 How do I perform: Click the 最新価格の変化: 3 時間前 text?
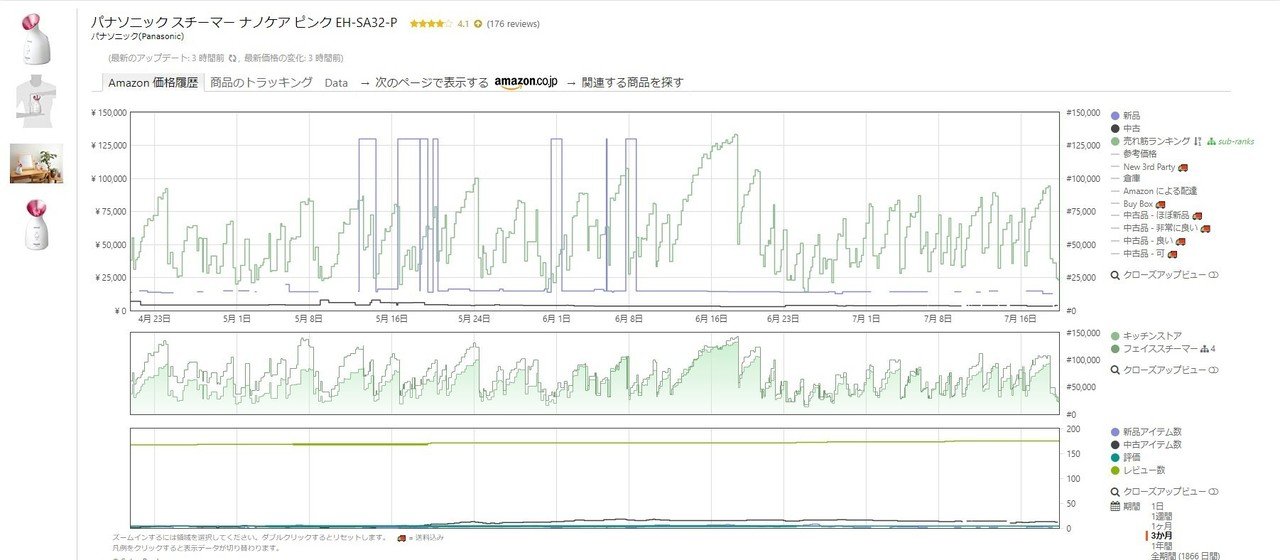point(292,58)
